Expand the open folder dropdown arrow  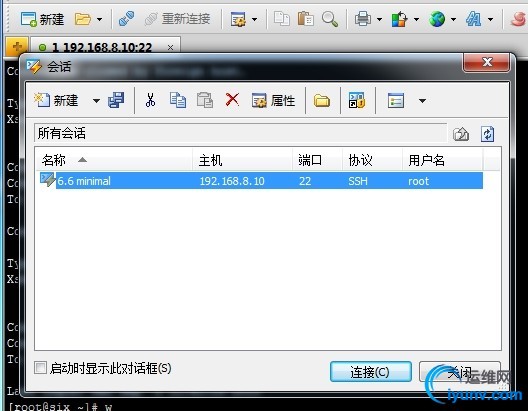coord(100,20)
